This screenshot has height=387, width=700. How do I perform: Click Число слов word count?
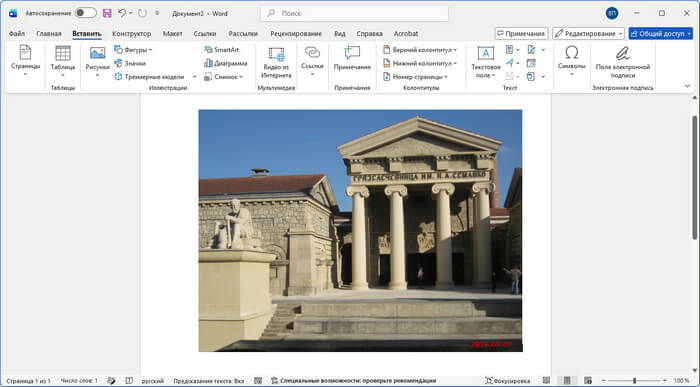pyautogui.click(x=79, y=381)
